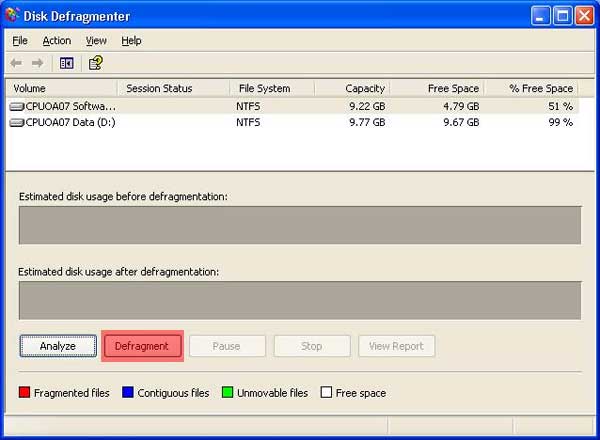Open the View menu
This screenshot has height=440, width=600.
pyautogui.click(x=96, y=41)
